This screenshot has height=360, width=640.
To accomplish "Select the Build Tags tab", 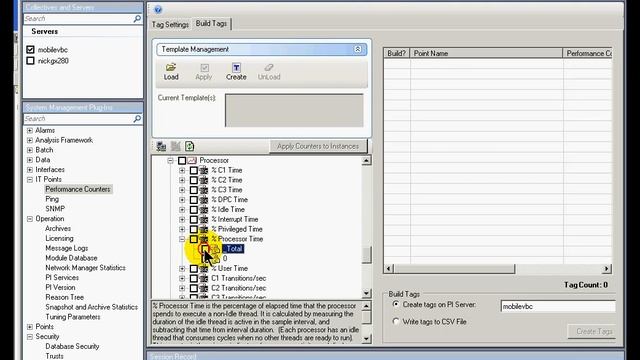I will [x=211, y=24].
